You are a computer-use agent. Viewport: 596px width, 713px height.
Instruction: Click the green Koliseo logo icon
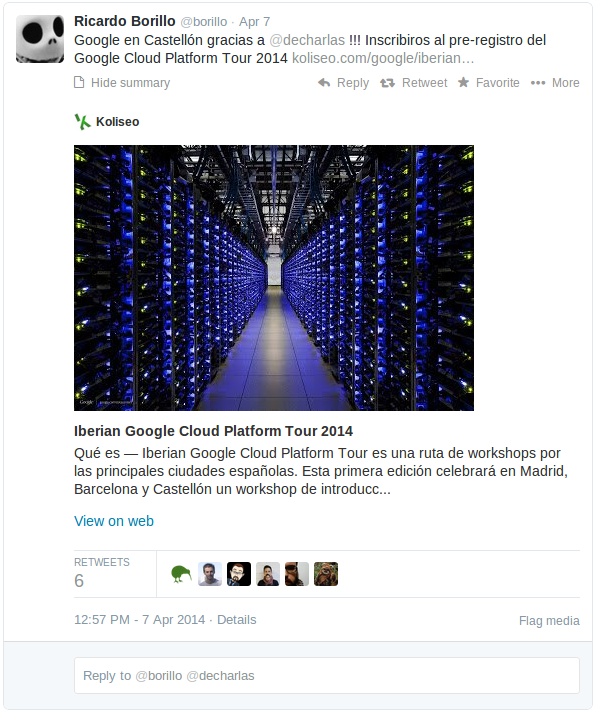(83, 122)
